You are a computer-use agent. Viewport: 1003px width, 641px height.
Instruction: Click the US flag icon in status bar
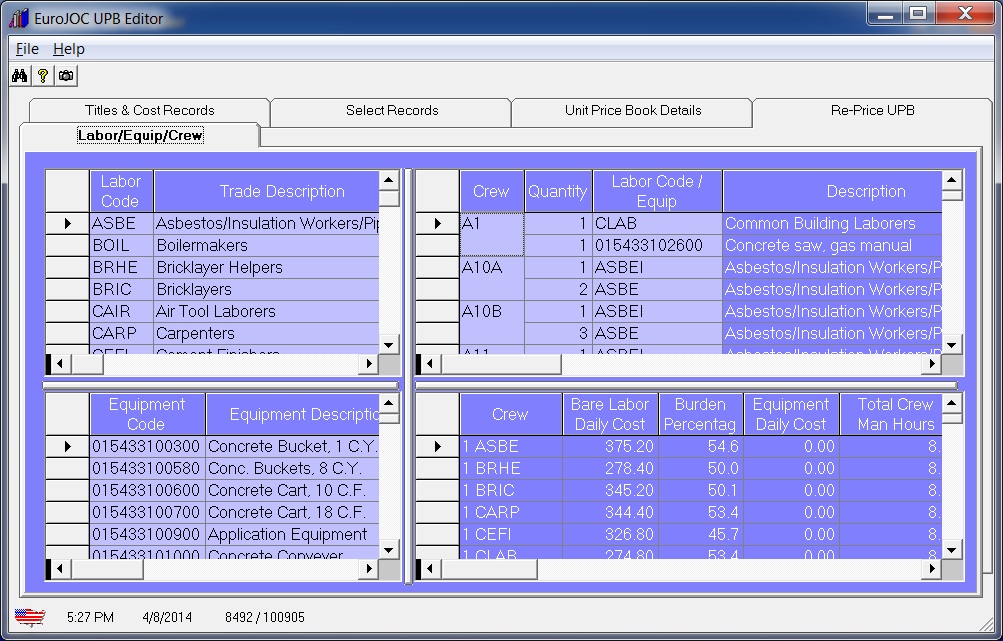30,617
